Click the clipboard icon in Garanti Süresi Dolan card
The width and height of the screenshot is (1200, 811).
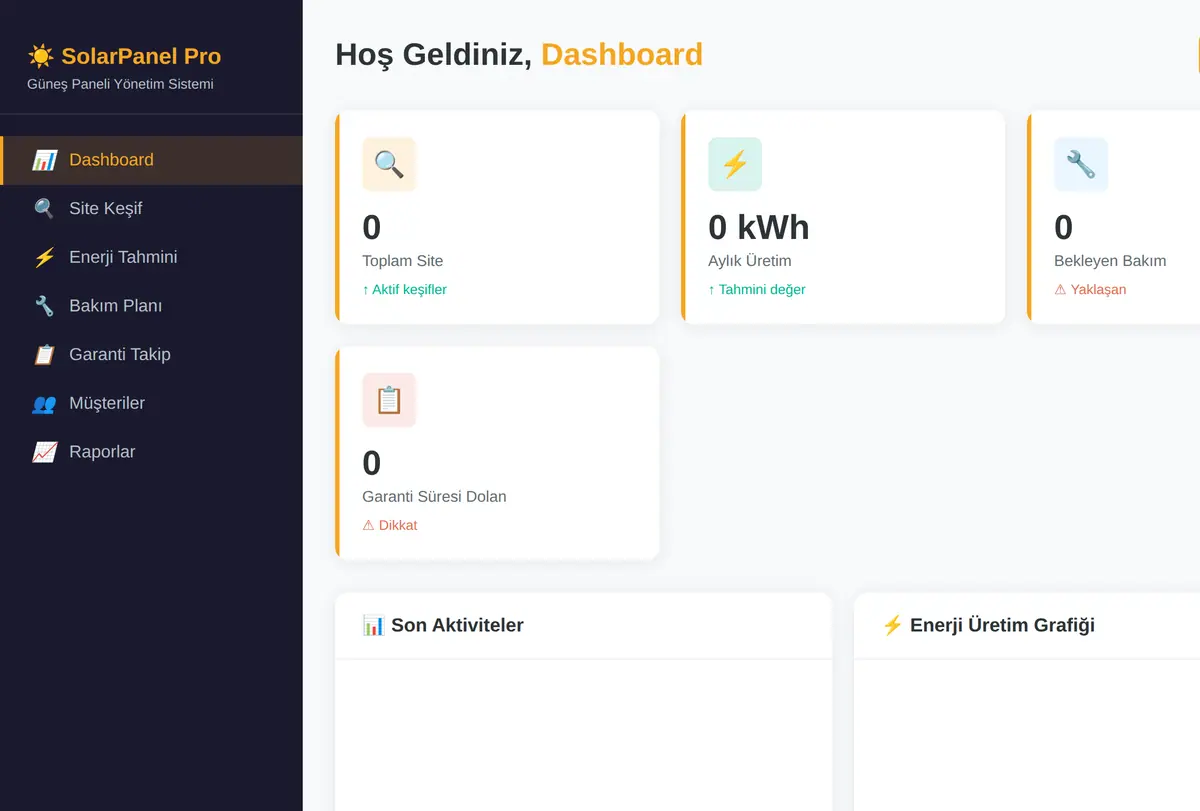(389, 400)
